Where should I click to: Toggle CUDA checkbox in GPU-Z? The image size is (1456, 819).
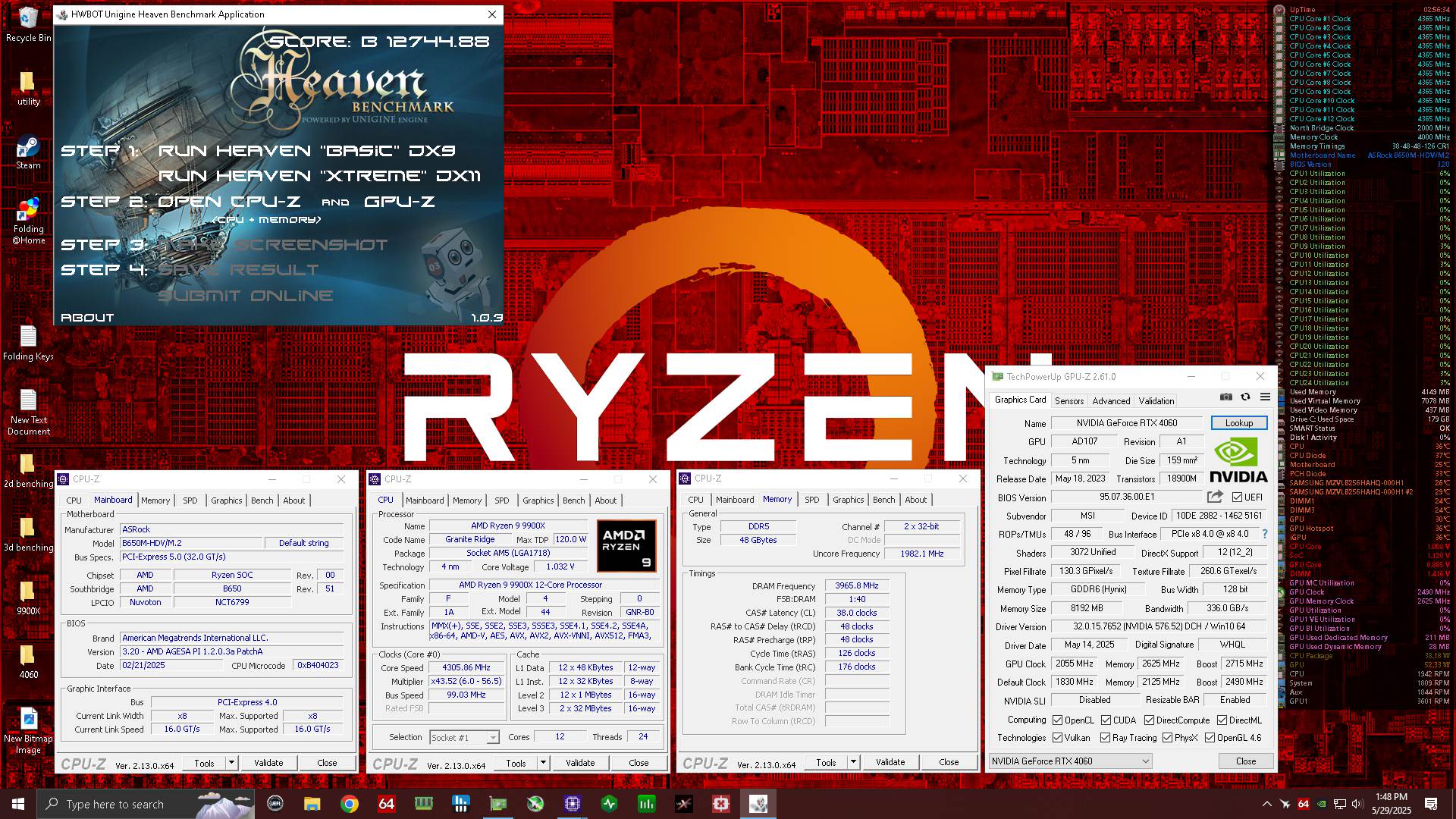1106,720
